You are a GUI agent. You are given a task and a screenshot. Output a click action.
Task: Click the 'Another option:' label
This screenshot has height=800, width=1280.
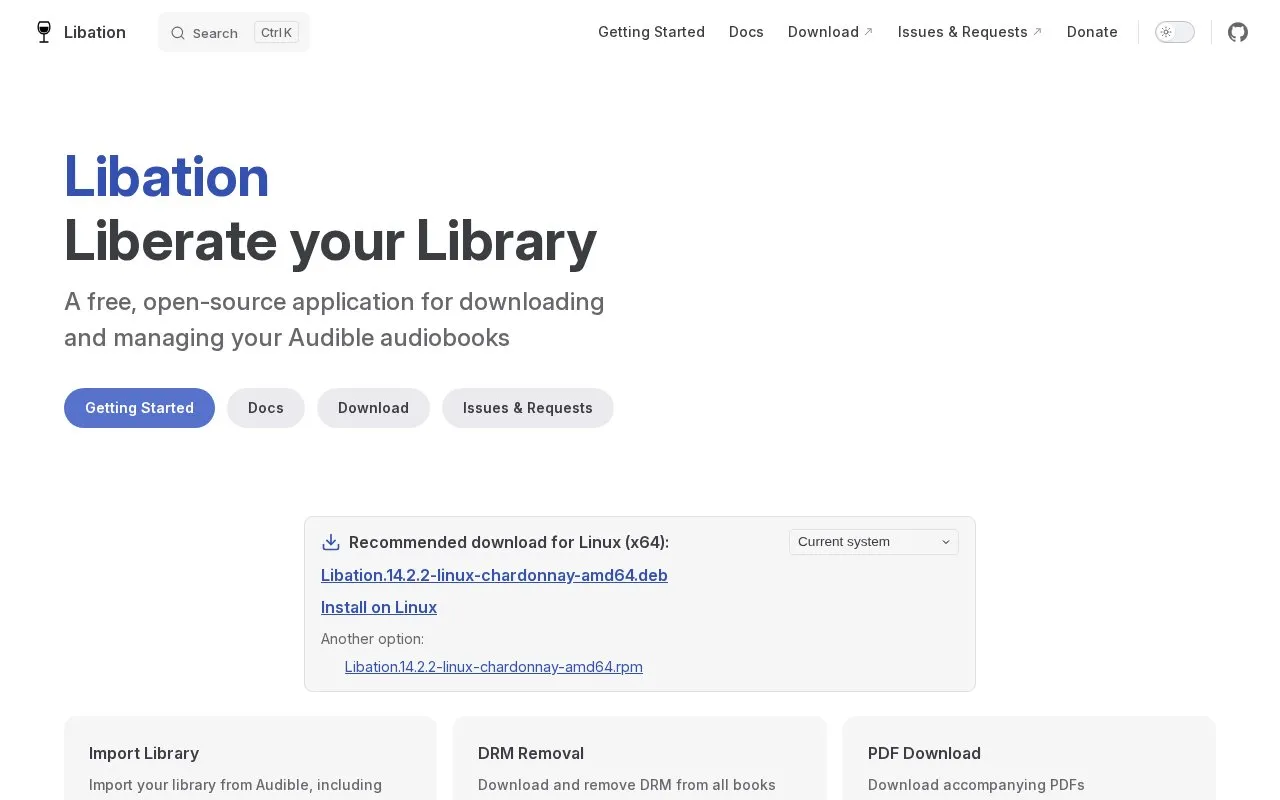coord(372,639)
